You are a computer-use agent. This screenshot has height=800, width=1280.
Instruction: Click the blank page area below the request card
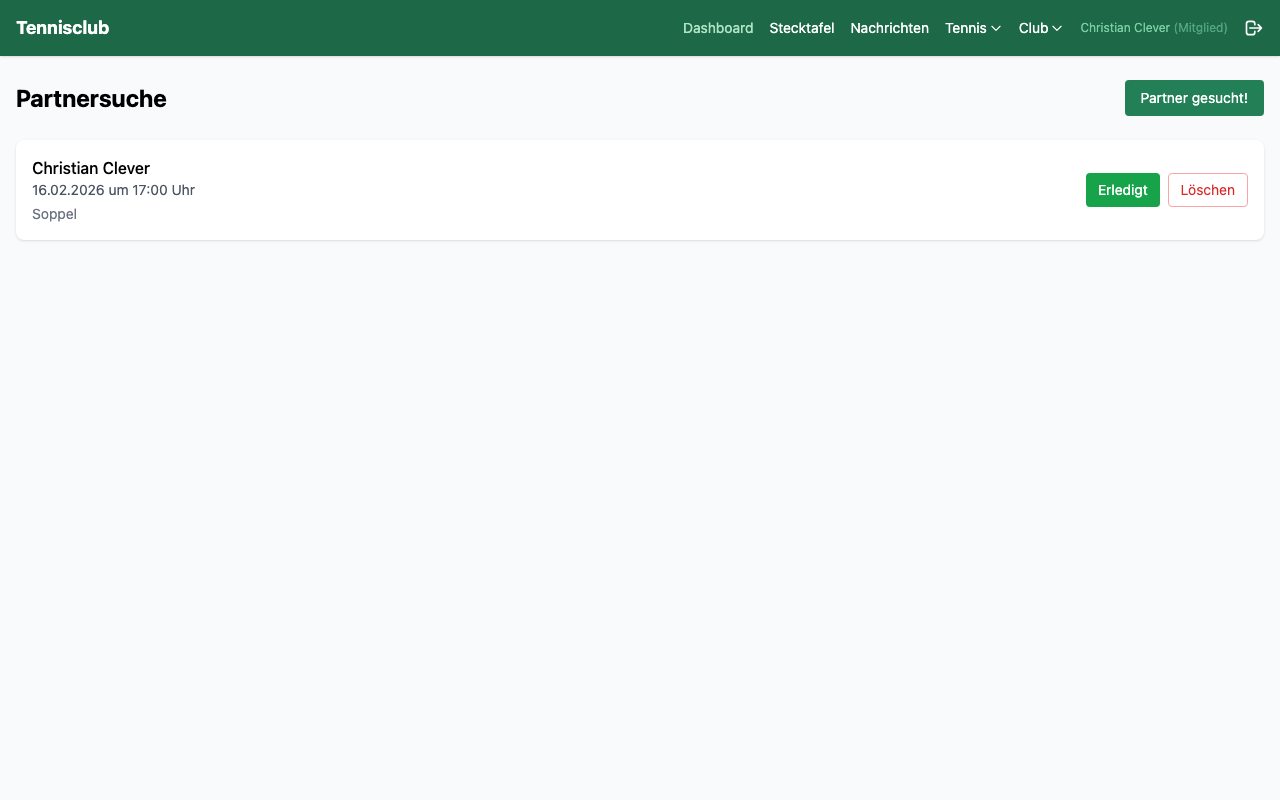coord(640,500)
